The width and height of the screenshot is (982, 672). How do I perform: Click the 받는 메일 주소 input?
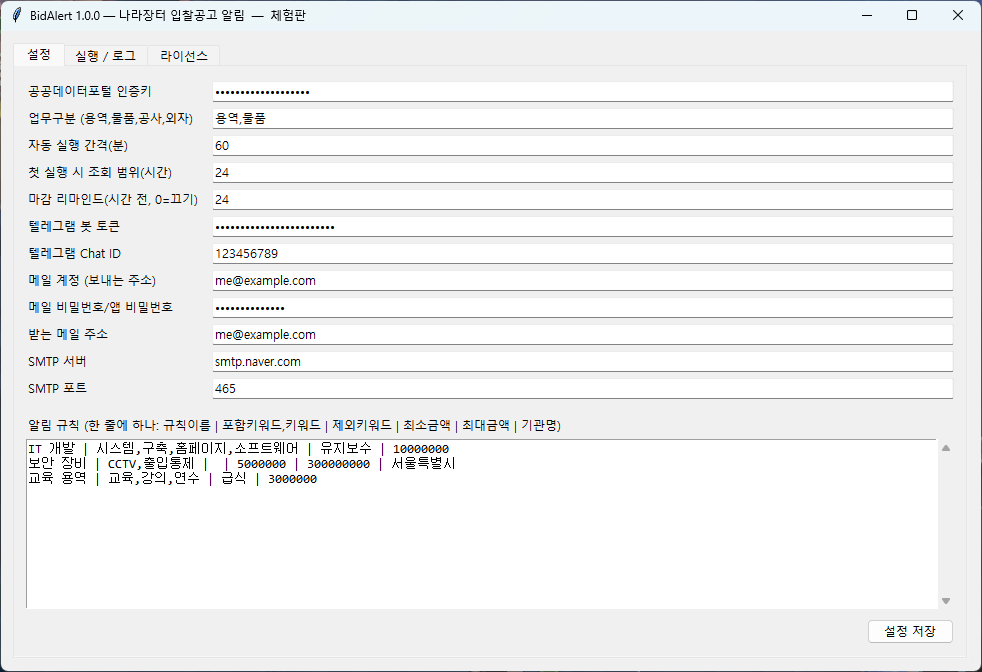pyautogui.click(x=582, y=334)
